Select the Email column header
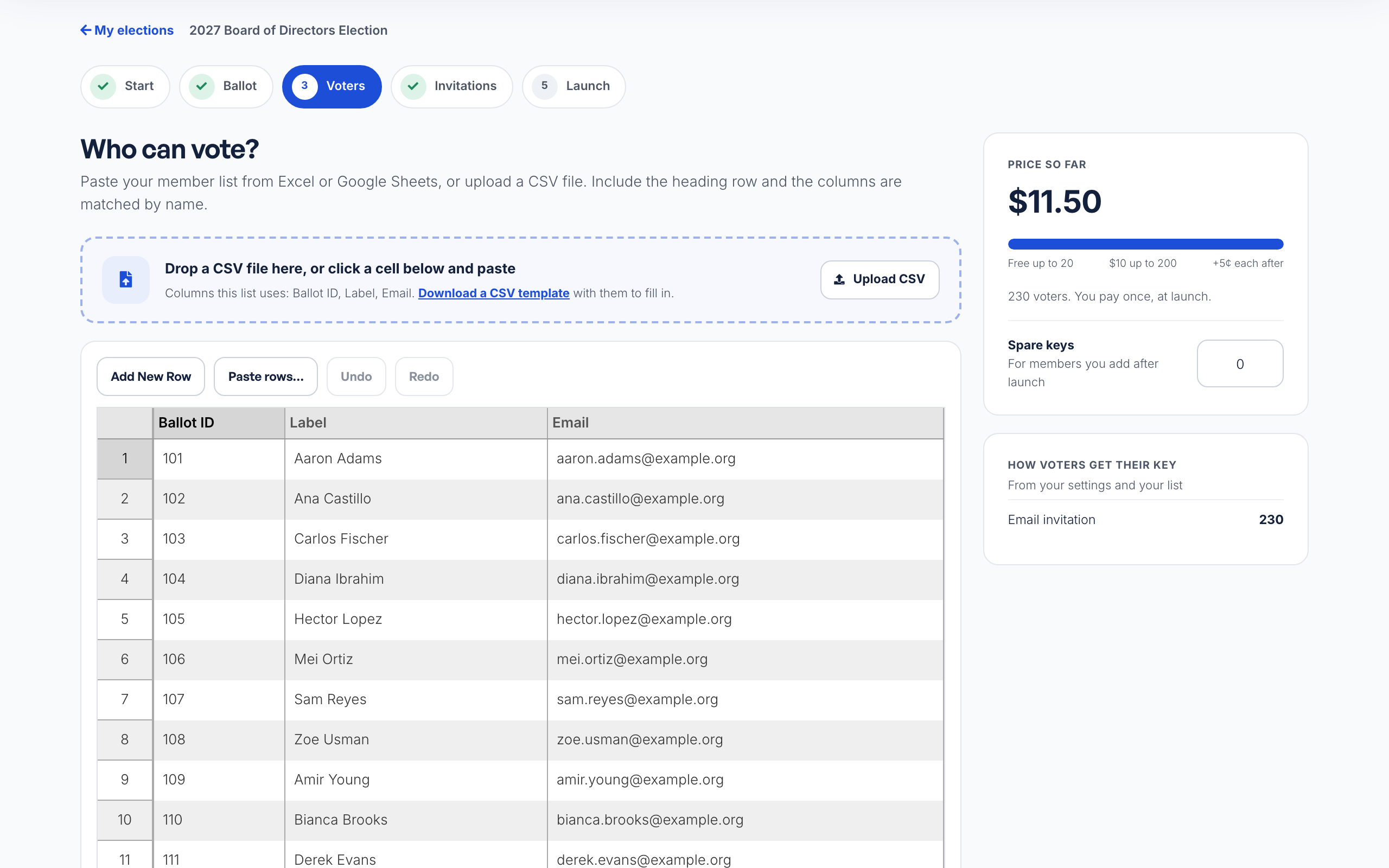Viewport: 1389px width, 868px height. (746, 423)
